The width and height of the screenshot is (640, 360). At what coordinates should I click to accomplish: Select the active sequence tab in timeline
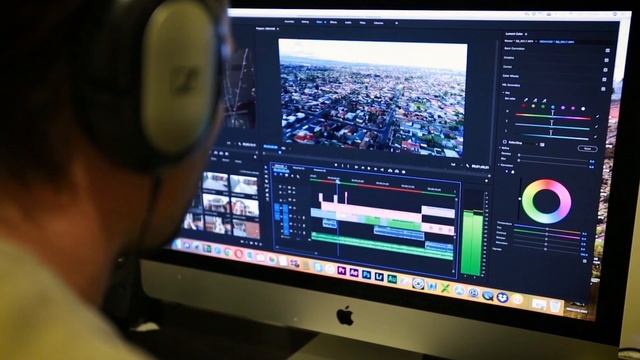[x=280, y=167]
